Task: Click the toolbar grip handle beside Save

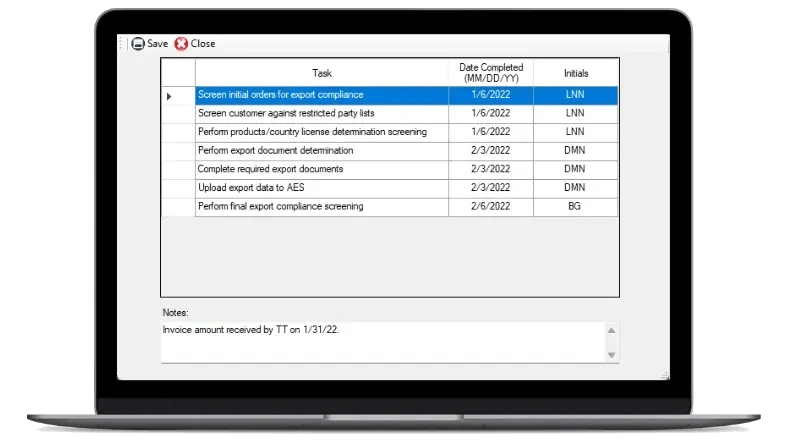Action: point(121,44)
